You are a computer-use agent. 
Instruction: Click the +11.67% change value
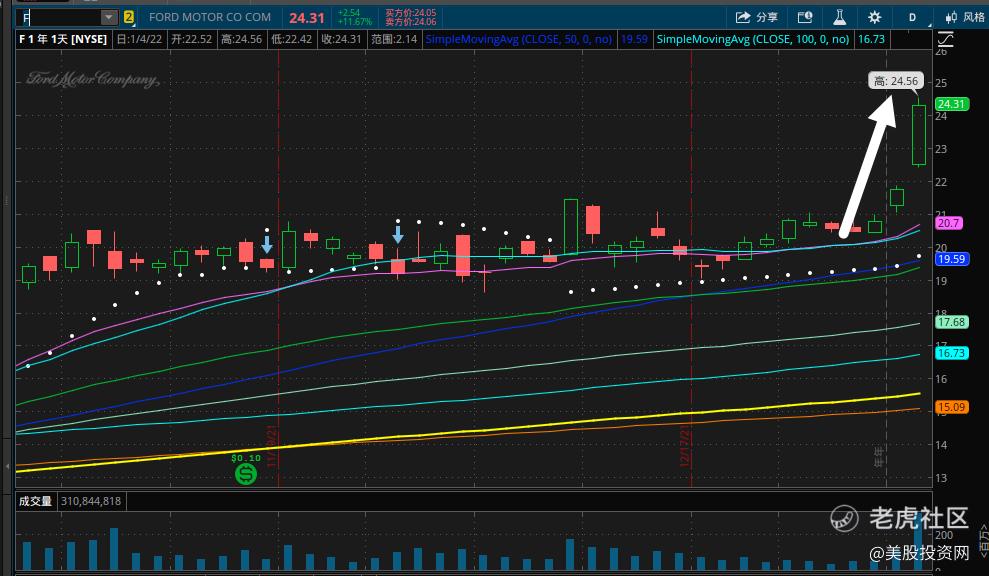point(354,22)
